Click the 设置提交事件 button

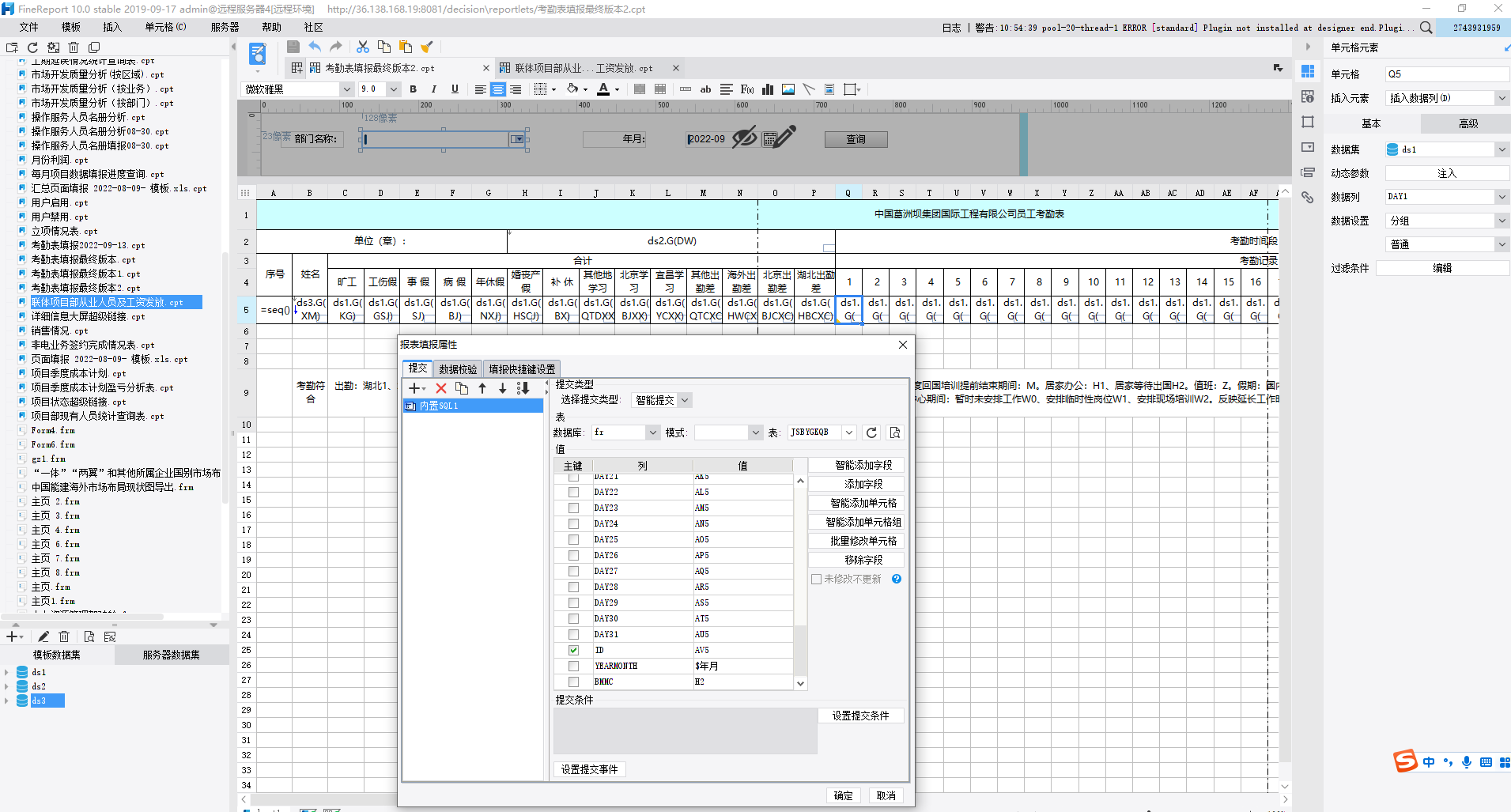[x=589, y=769]
